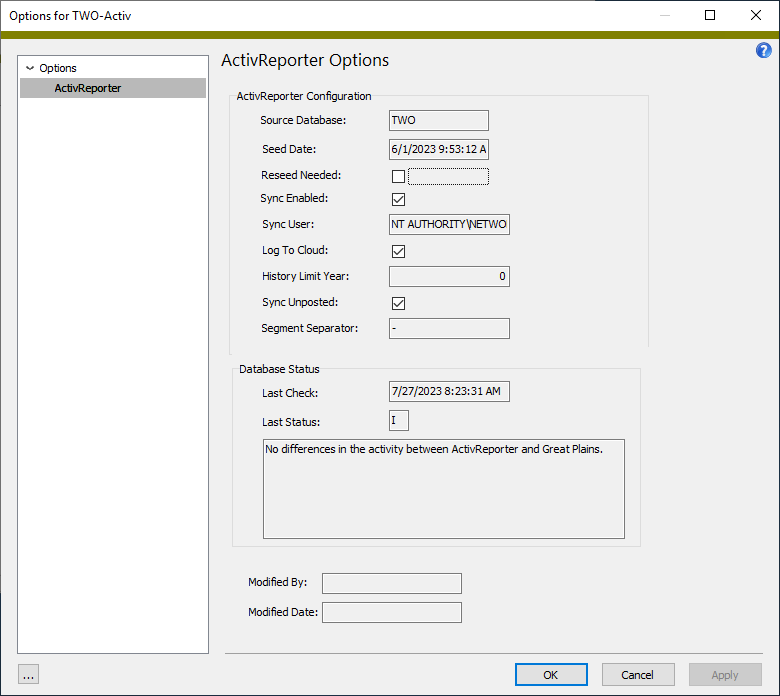This screenshot has width=780, height=696.
Task: Click the Database Status group label
Action: (x=279, y=369)
